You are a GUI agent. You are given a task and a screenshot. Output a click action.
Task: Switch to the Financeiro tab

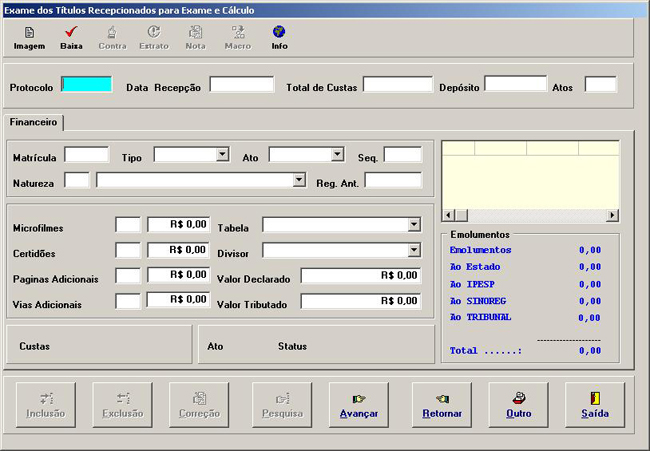click(34, 122)
